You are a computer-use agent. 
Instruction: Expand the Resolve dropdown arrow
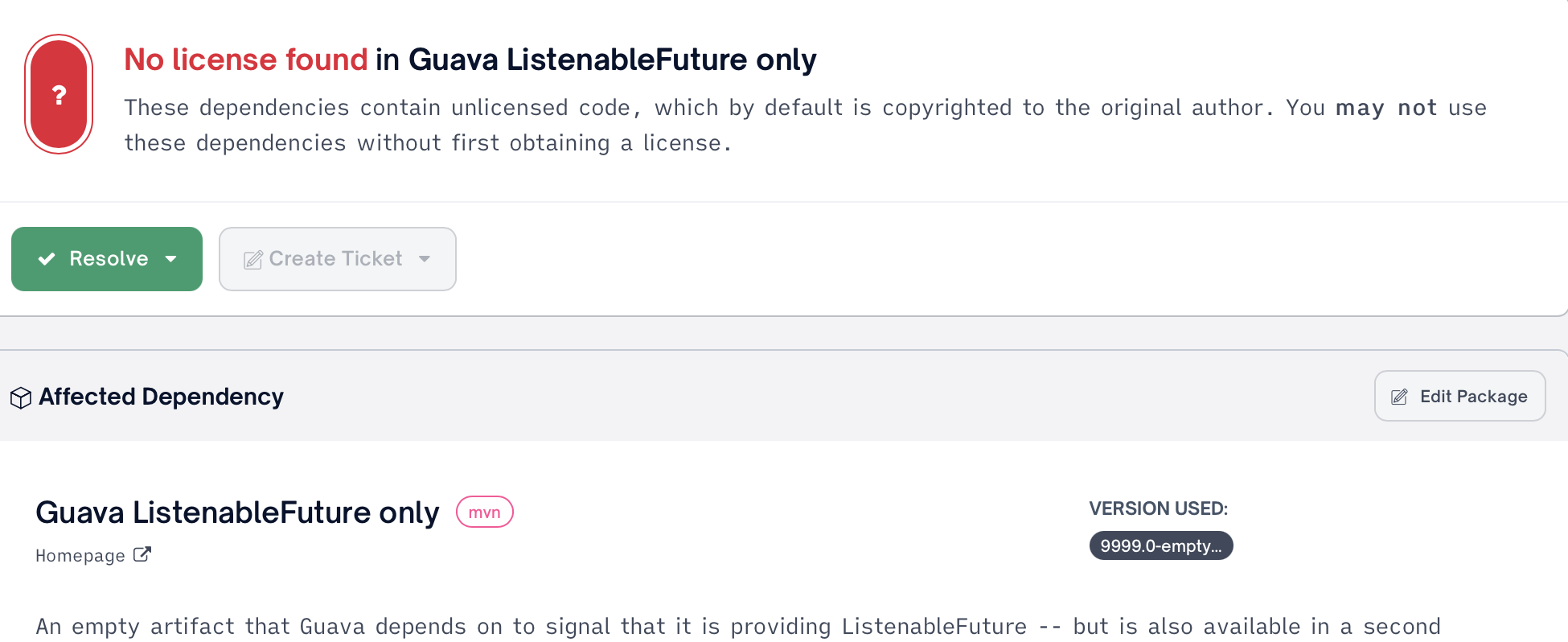point(170,259)
